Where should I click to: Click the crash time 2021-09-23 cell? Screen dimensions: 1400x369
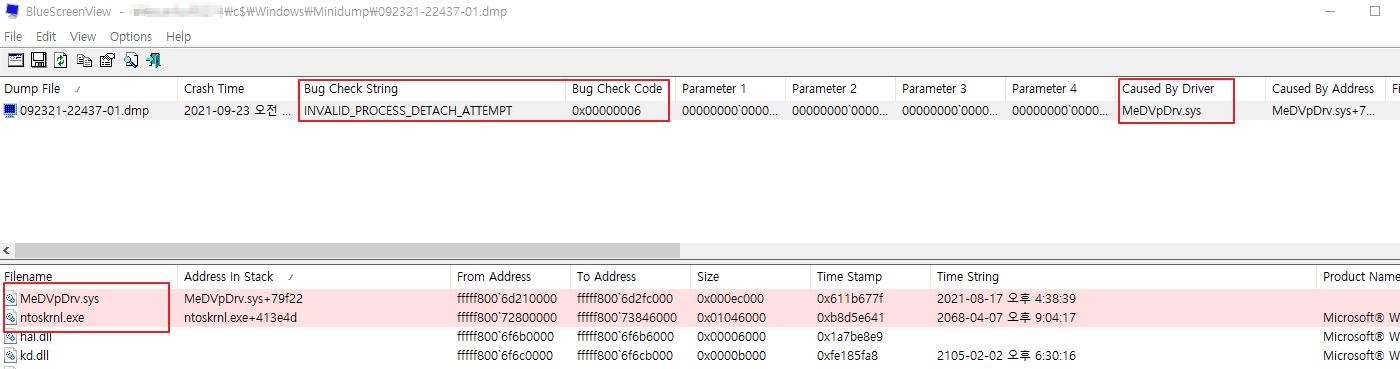coord(238,111)
